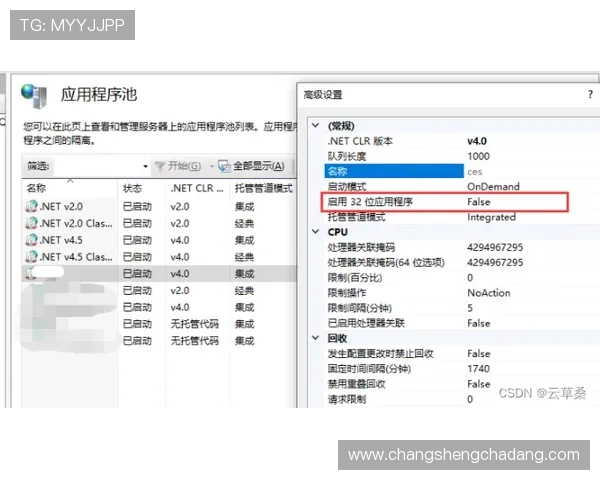Click the NoAction value
Image resolution: width=600 pixels, height=480 pixels.
pyautogui.click(x=489, y=293)
